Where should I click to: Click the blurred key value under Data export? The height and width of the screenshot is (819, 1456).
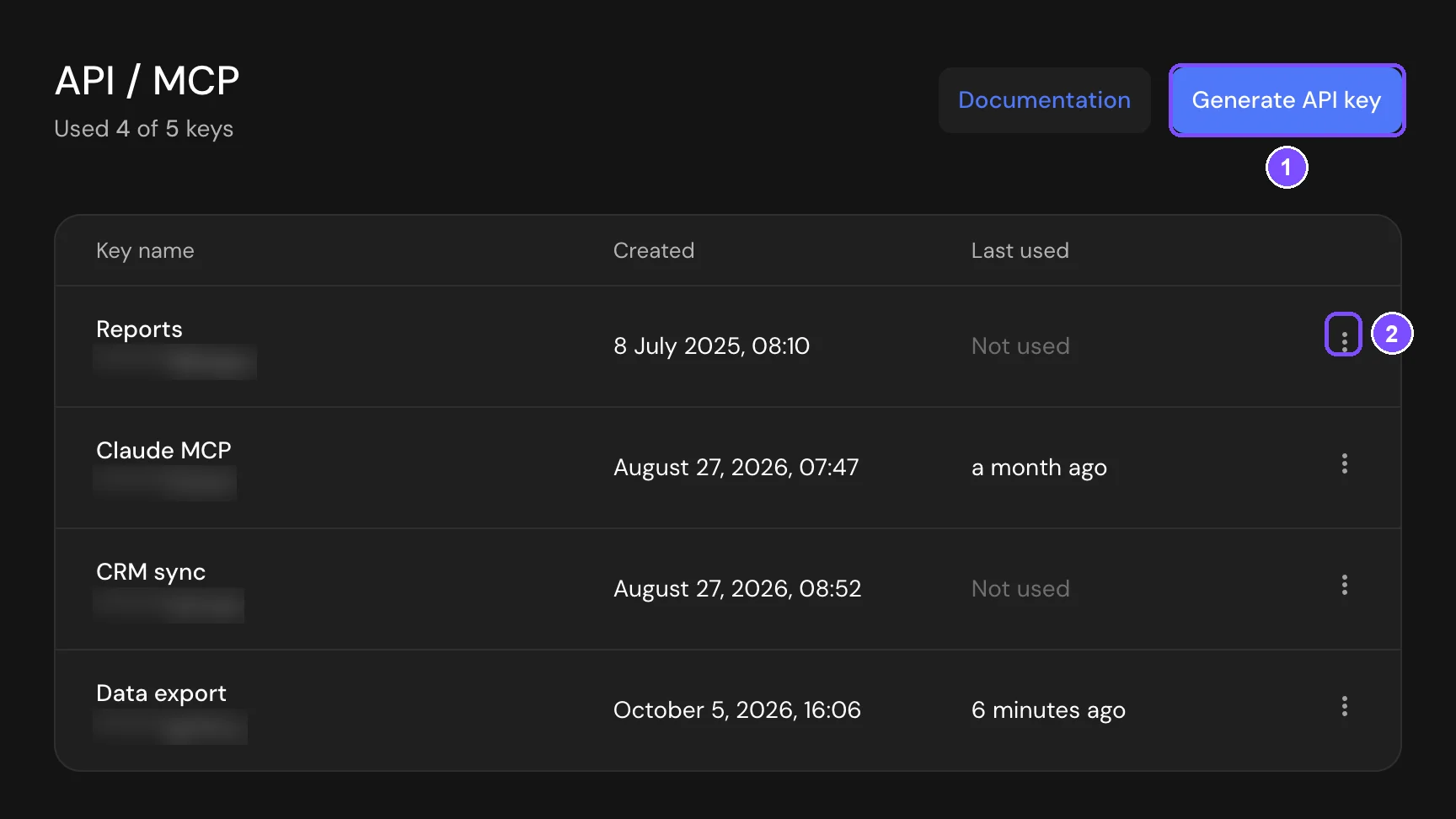170,726
